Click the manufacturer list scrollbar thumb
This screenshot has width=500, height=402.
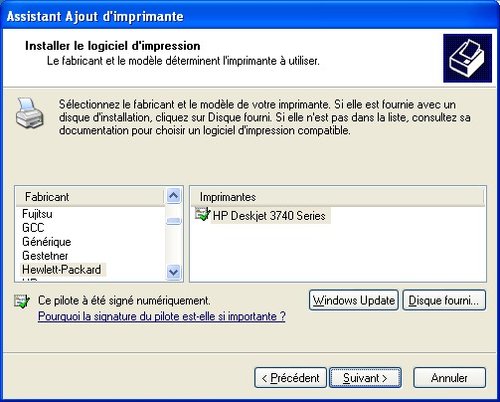(x=174, y=221)
